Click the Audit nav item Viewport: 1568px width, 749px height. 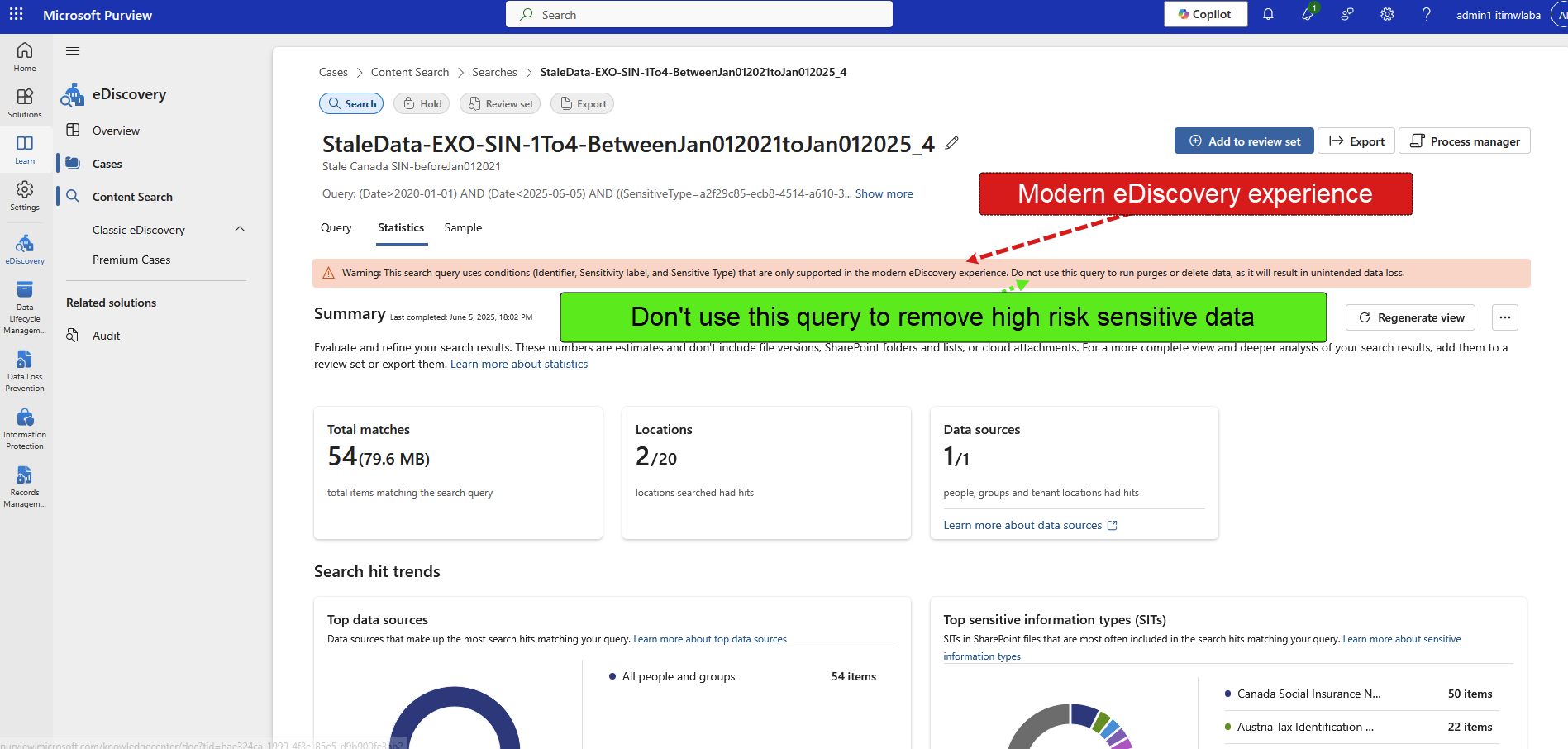[106, 336]
